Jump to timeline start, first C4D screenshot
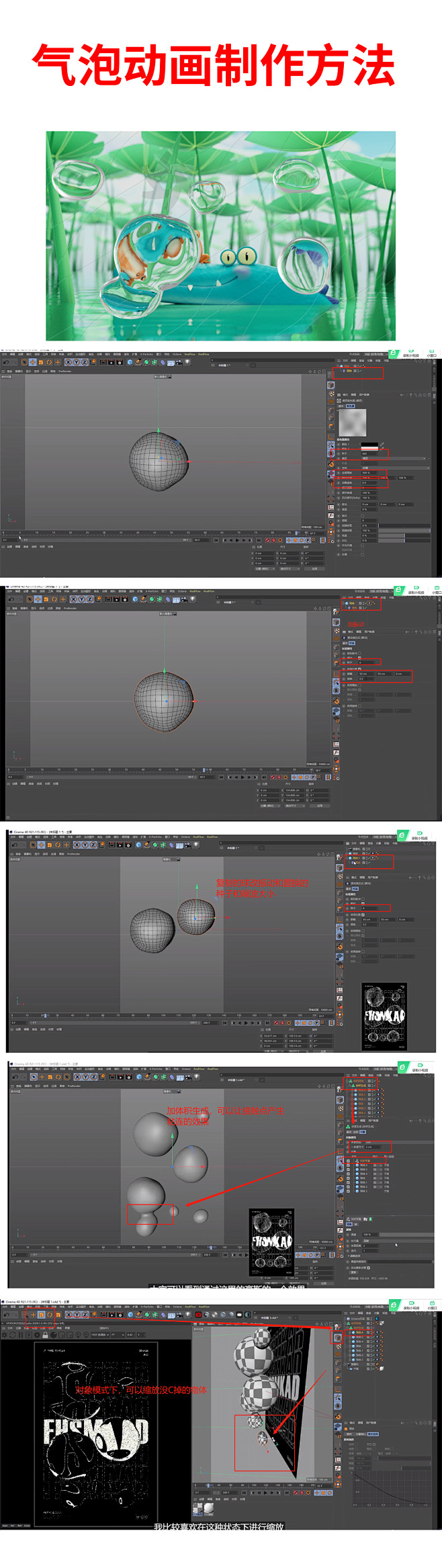The height and width of the screenshot is (1568, 442). coord(216,540)
